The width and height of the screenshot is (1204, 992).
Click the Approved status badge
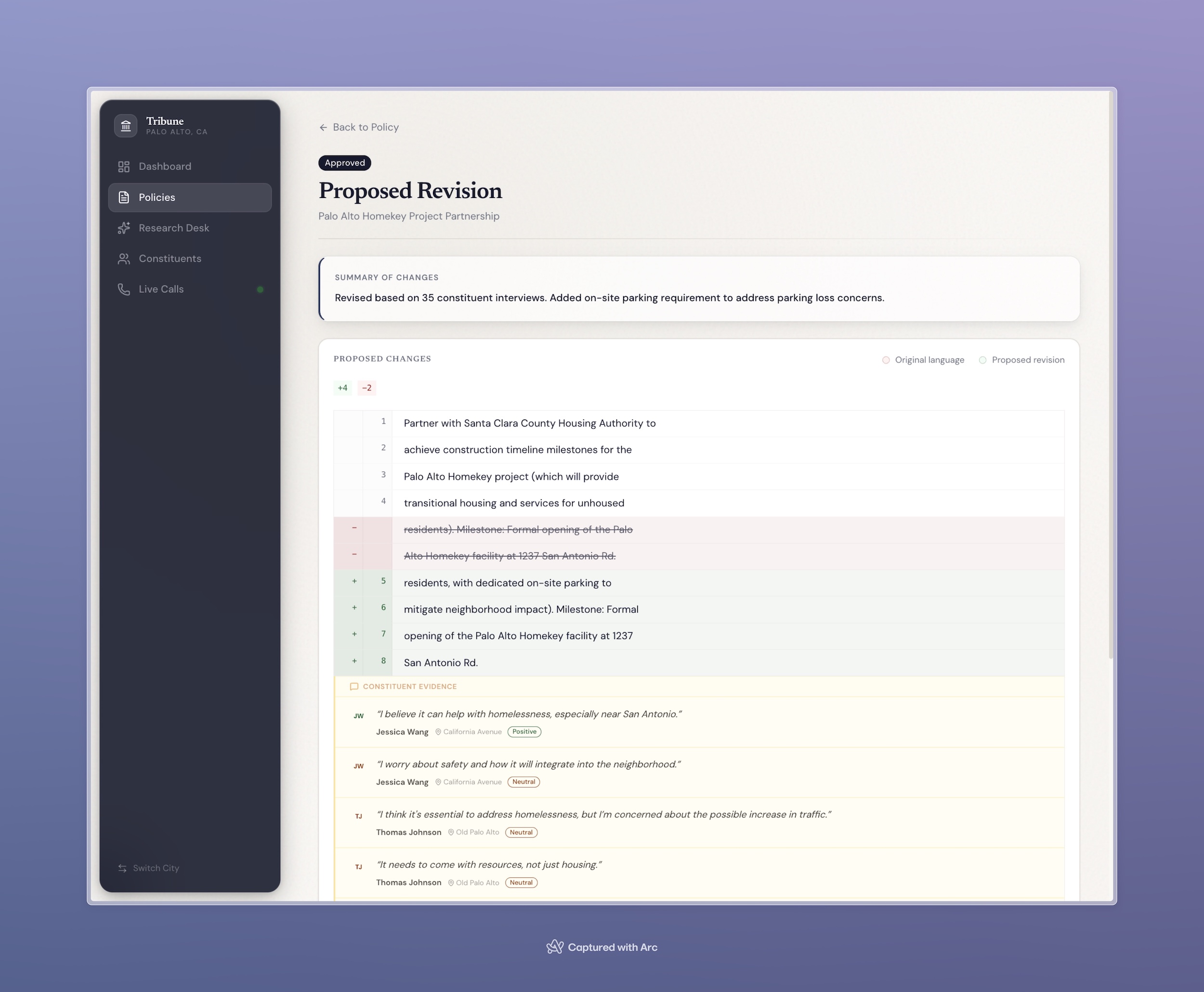[344, 163]
